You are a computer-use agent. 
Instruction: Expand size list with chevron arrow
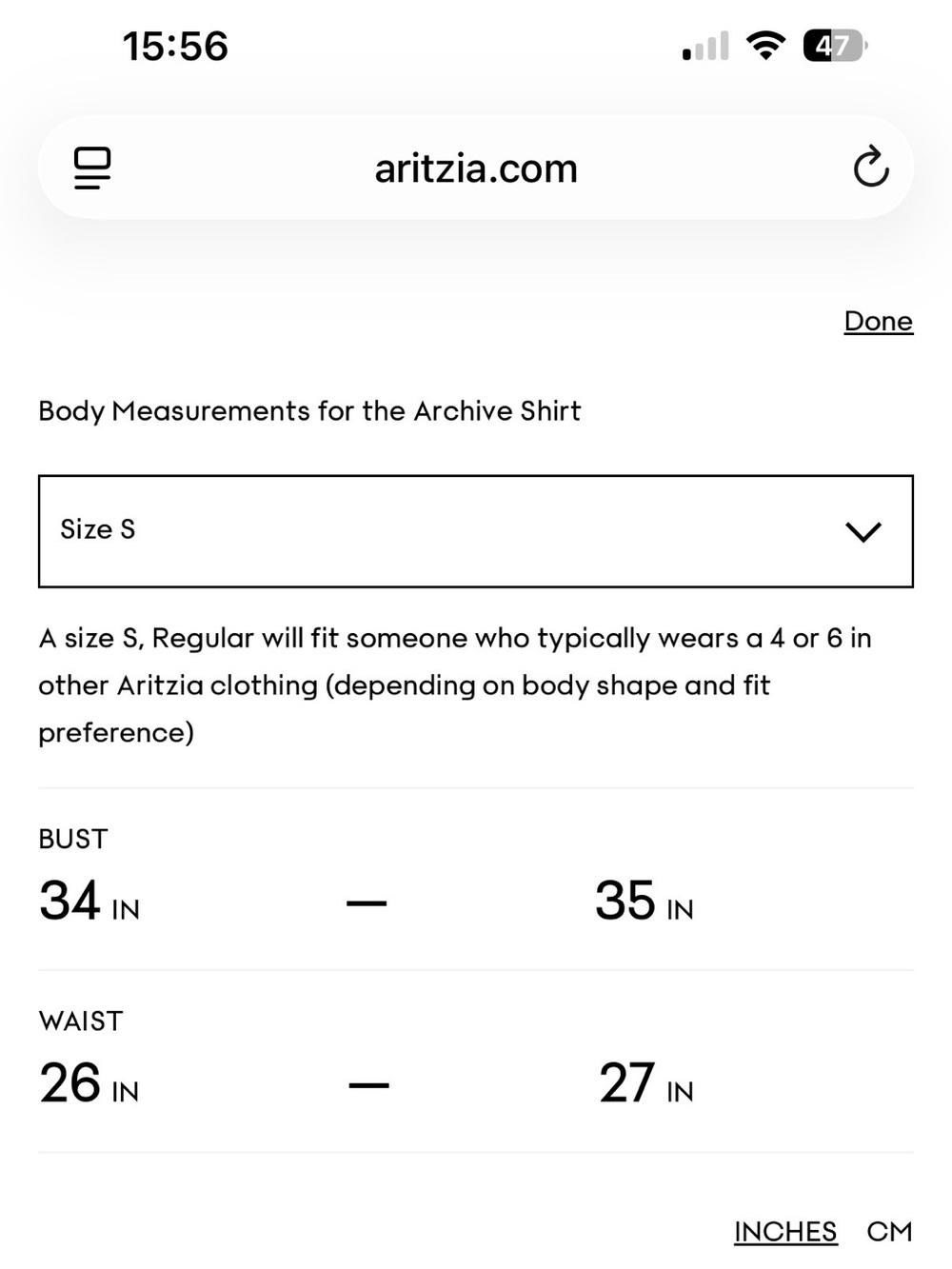(x=863, y=531)
